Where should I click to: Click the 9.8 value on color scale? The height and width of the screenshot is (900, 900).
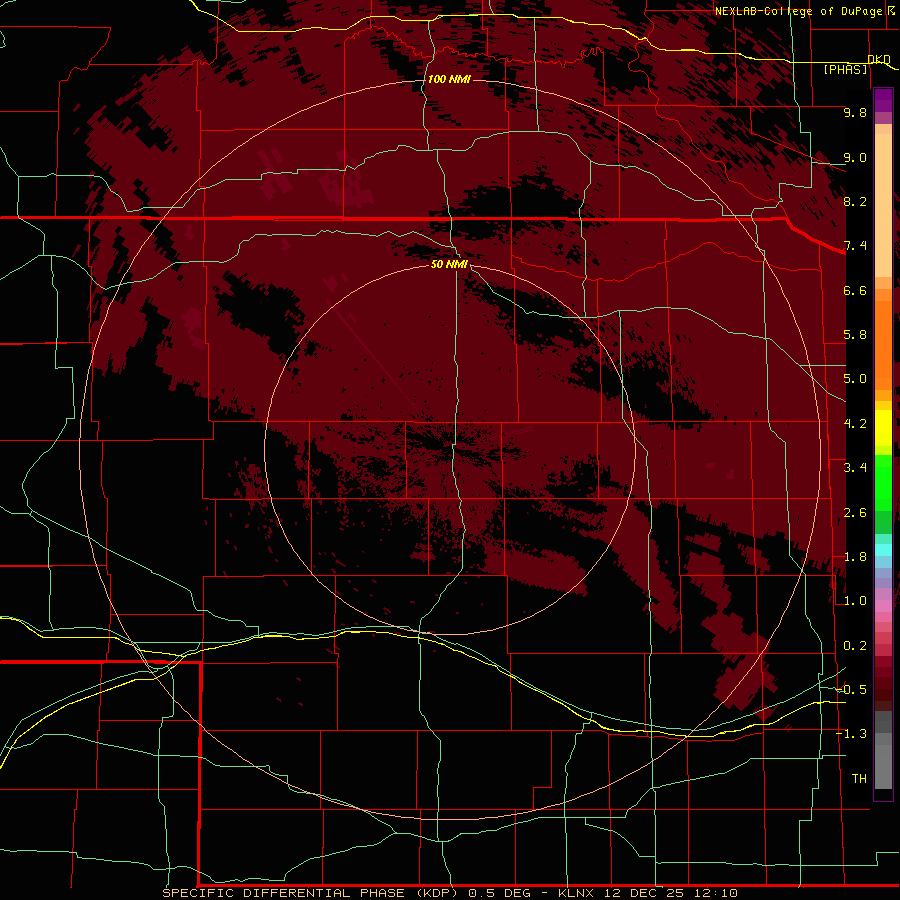855,112
